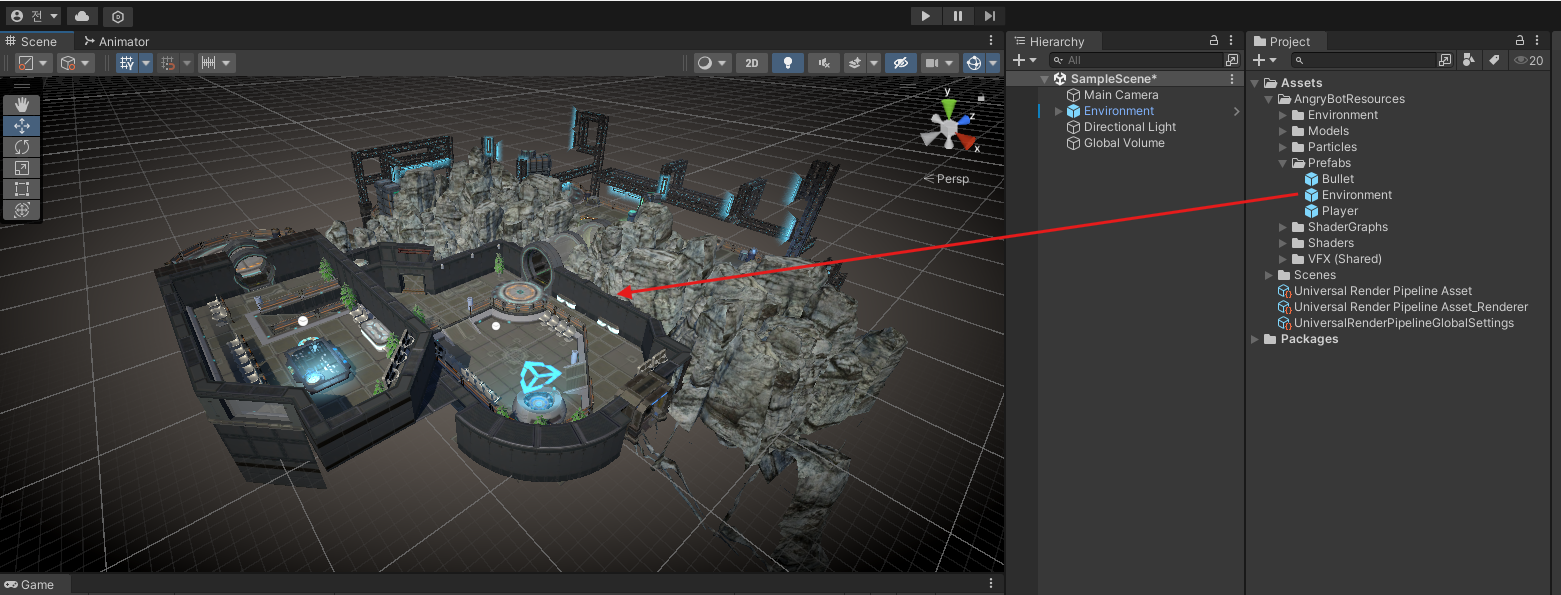Toggle grid visibility in the Scene view
The height and width of the screenshot is (595, 1561).
[x=127, y=63]
